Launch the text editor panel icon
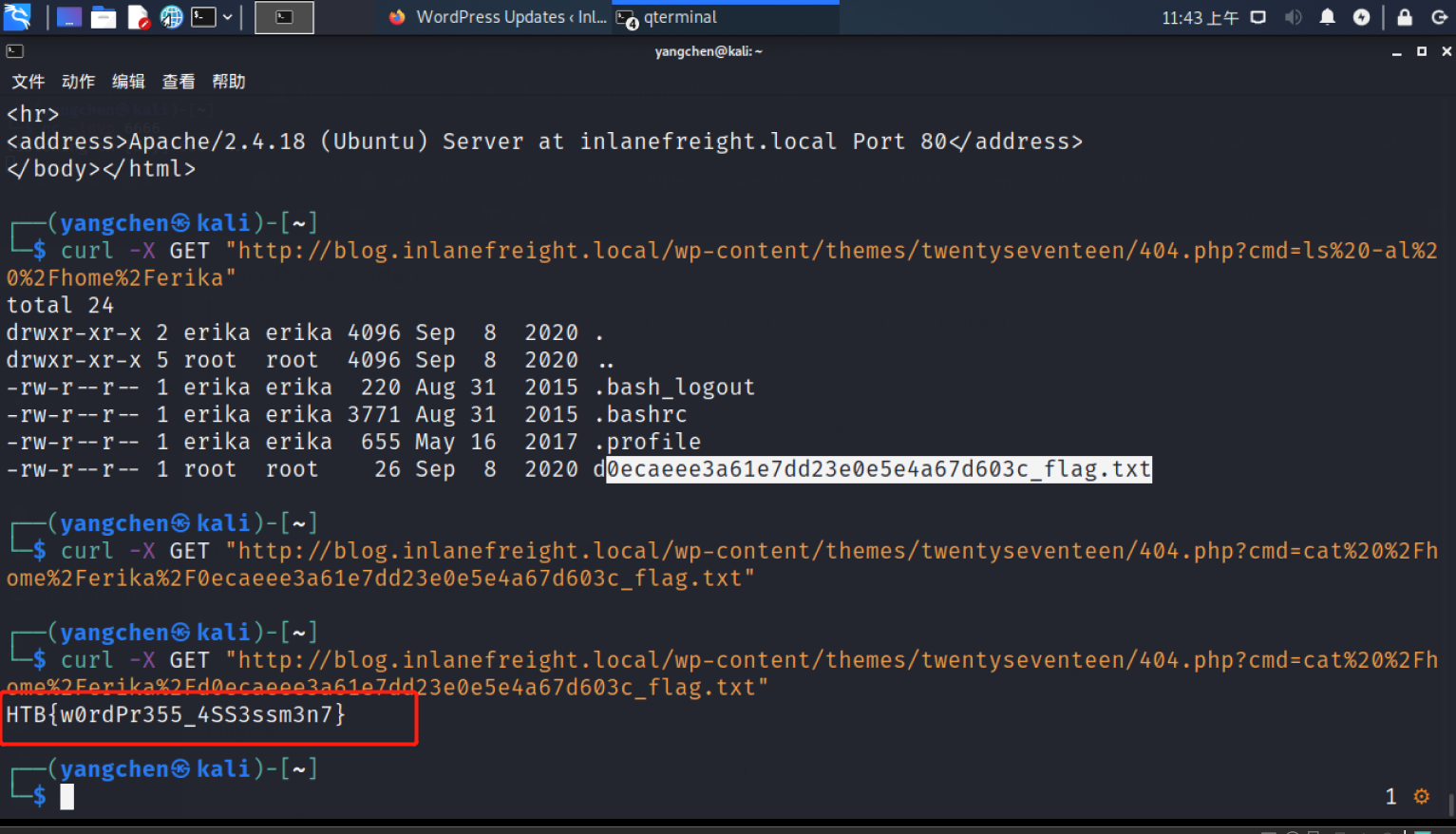Image resolution: width=1456 pixels, height=834 pixels. click(139, 17)
